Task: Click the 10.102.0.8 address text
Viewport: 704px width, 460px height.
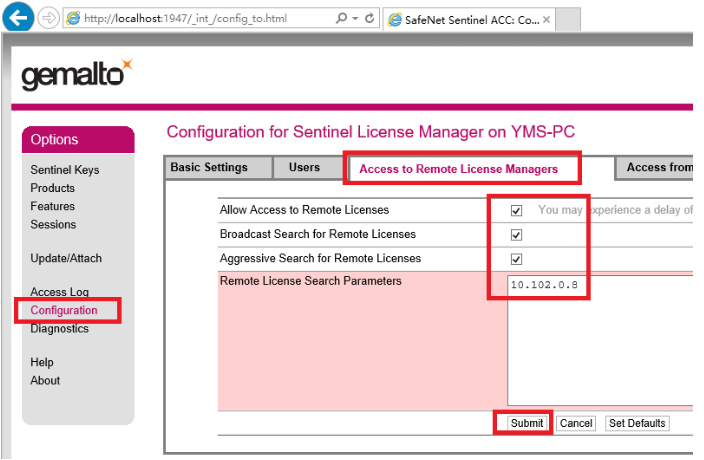Action: click(544, 285)
